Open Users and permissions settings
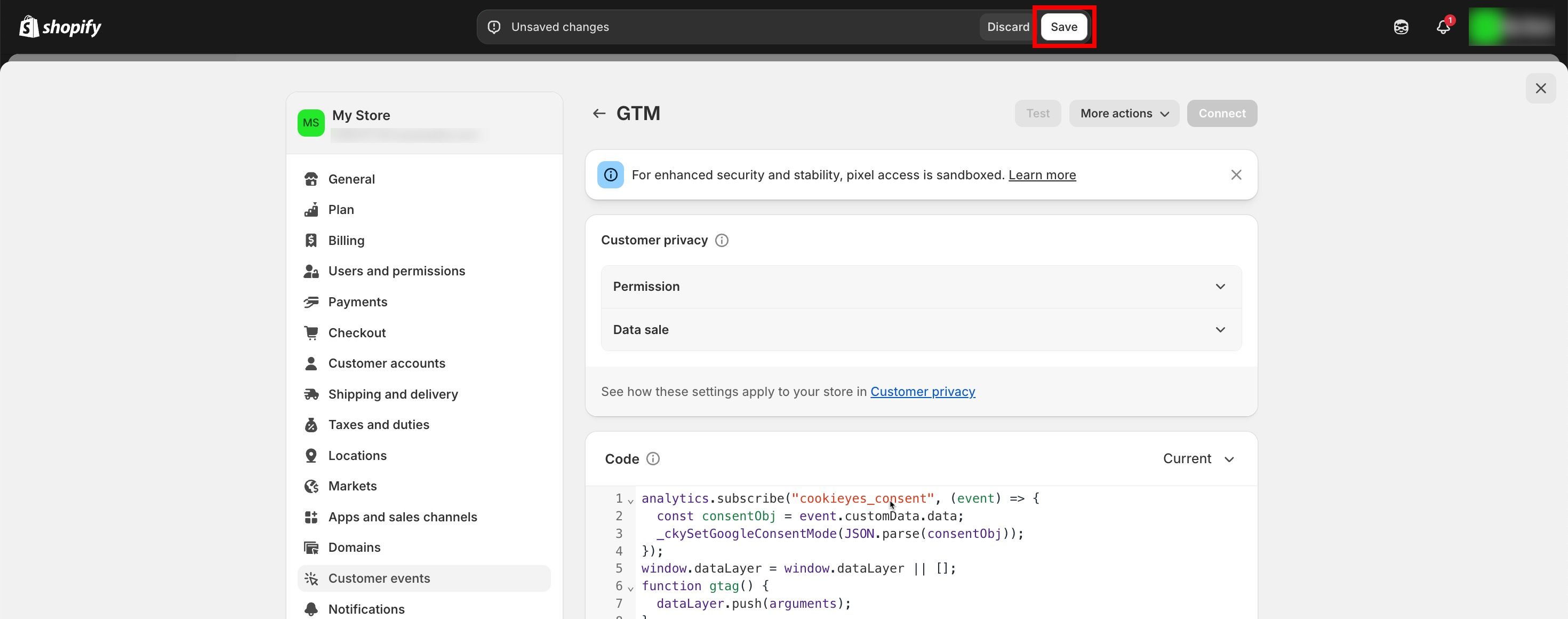Viewport: 1568px width, 619px height. (423, 271)
